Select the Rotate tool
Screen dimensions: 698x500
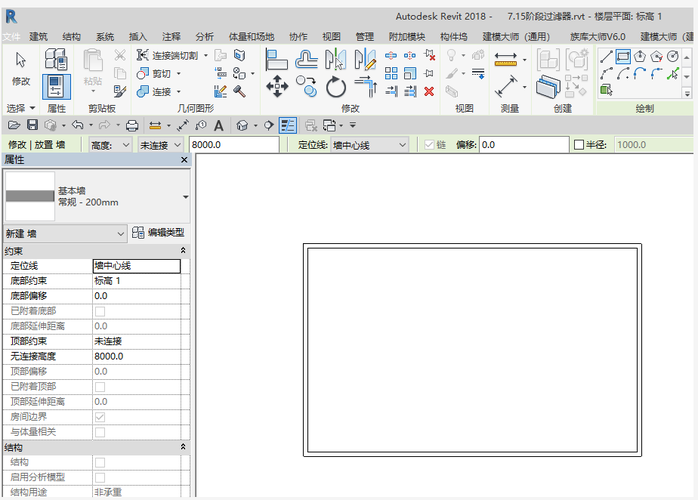[336, 87]
